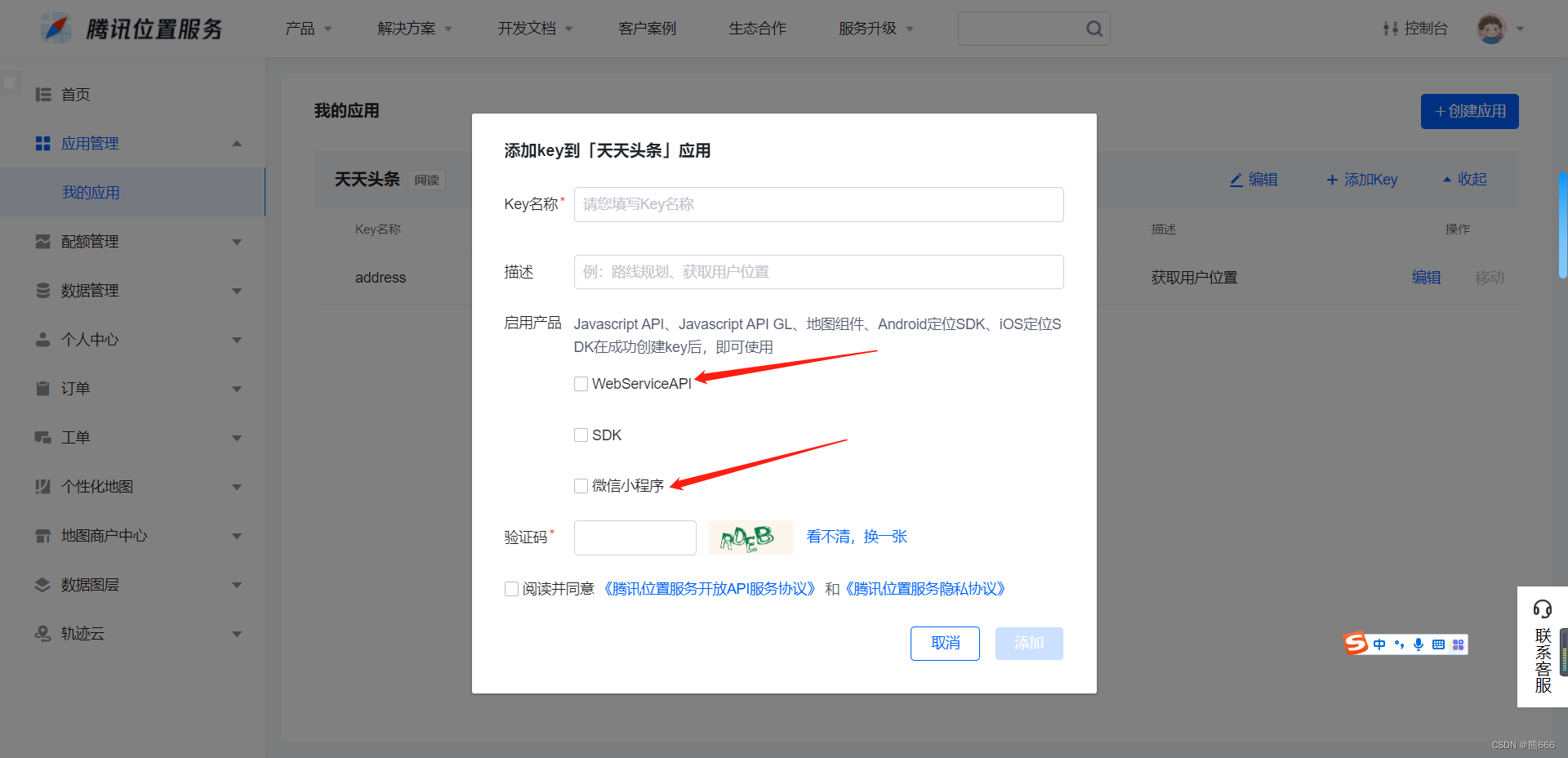Click 移动 link in address row

pyautogui.click(x=1490, y=278)
